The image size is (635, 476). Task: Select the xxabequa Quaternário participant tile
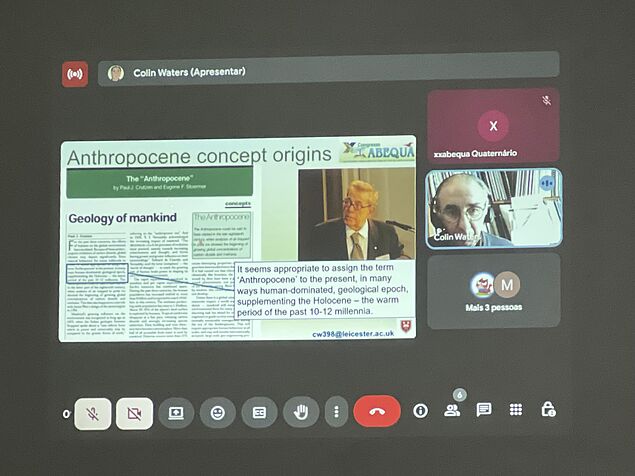(x=492, y=127)
